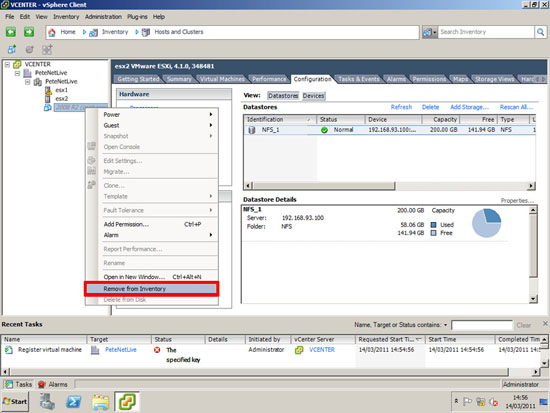550x413 pixels.
Task: Open the Windows Start menu
Action: pos(15,402)
